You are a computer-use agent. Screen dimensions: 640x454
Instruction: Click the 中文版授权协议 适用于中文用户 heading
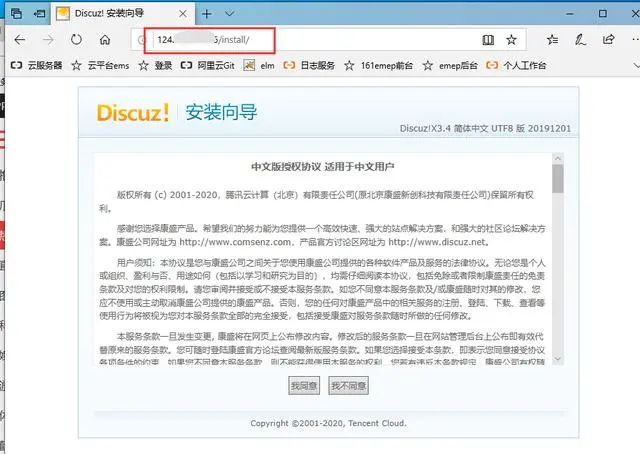(x=322, y=167)
